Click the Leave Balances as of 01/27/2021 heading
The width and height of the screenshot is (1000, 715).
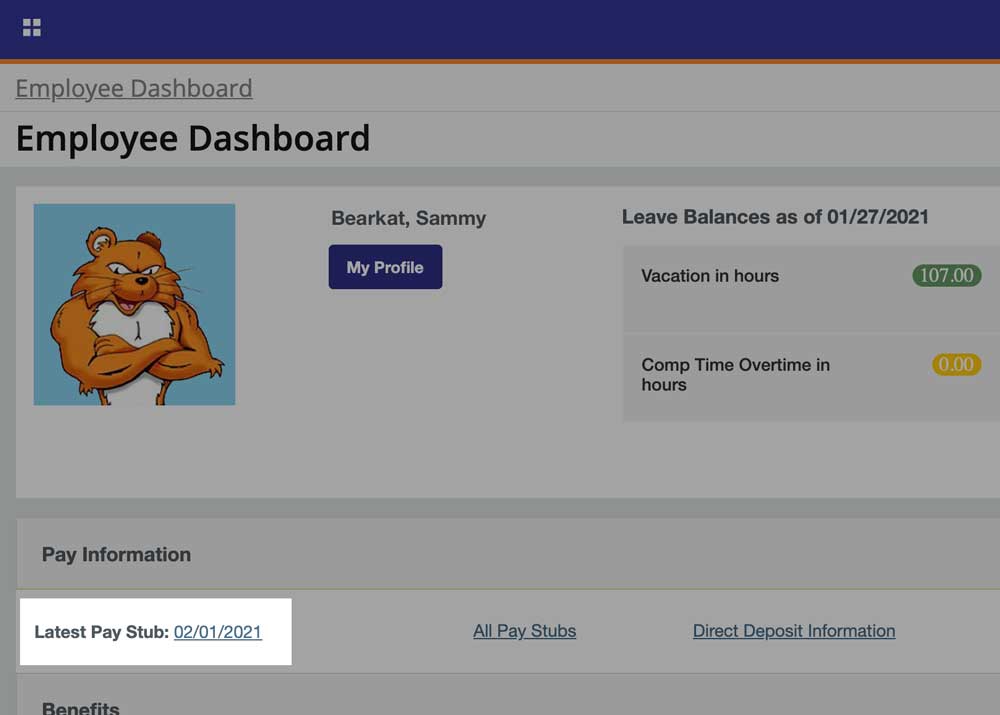point(775,217)
